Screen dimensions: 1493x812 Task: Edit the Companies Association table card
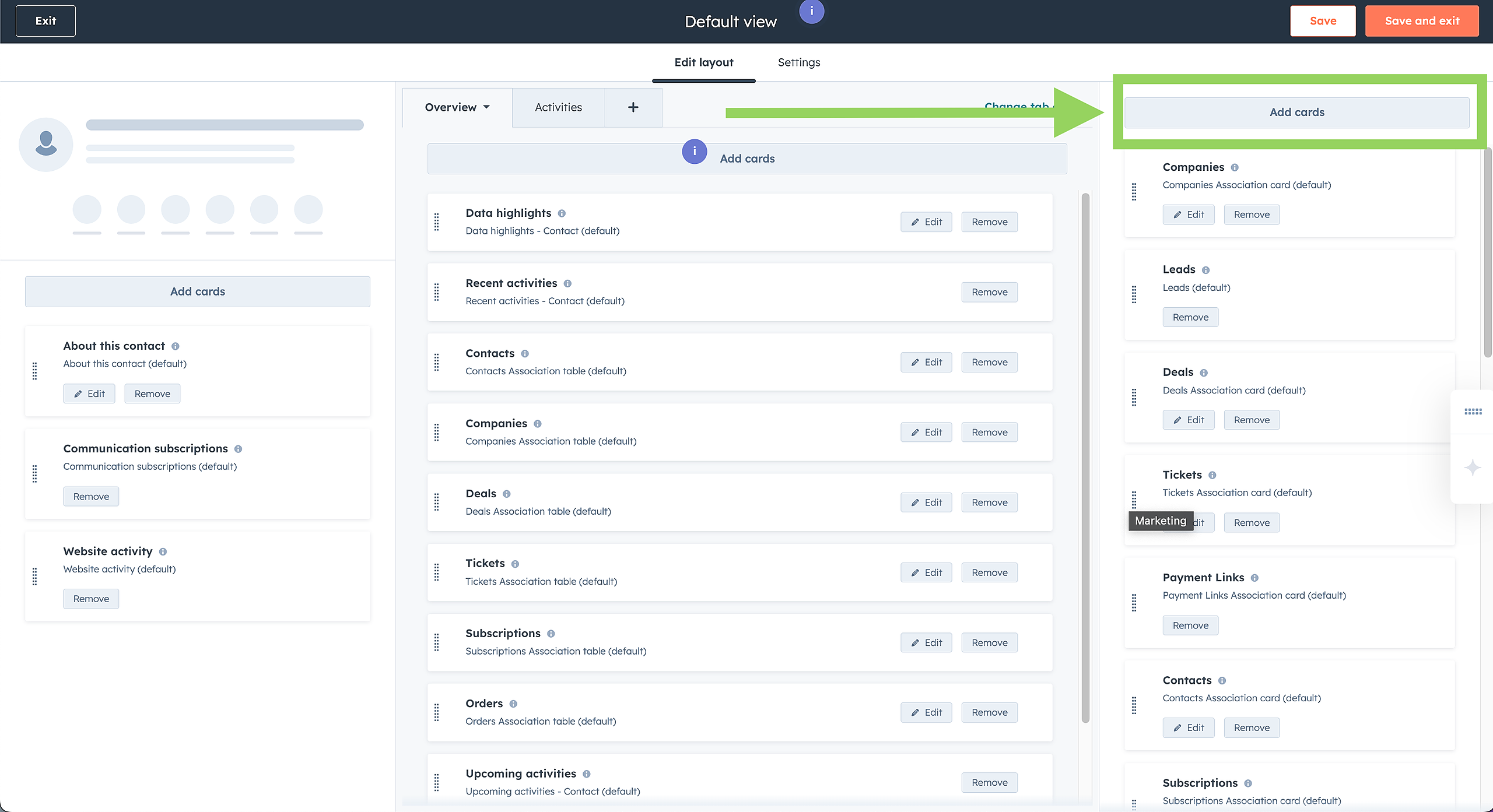point(926,432)
